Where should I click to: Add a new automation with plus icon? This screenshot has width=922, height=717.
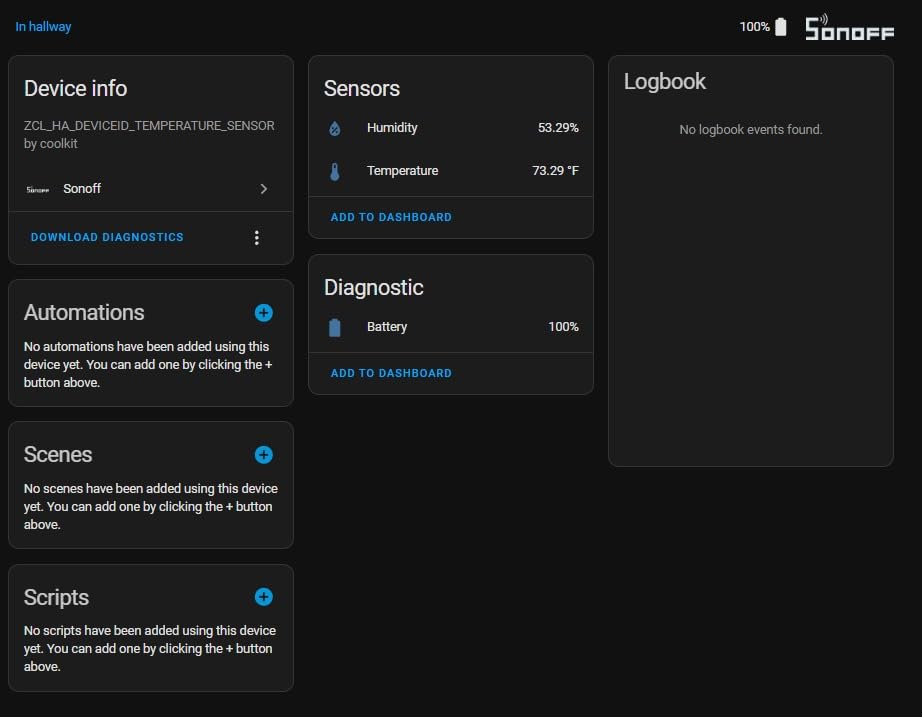tap(263, 313)
